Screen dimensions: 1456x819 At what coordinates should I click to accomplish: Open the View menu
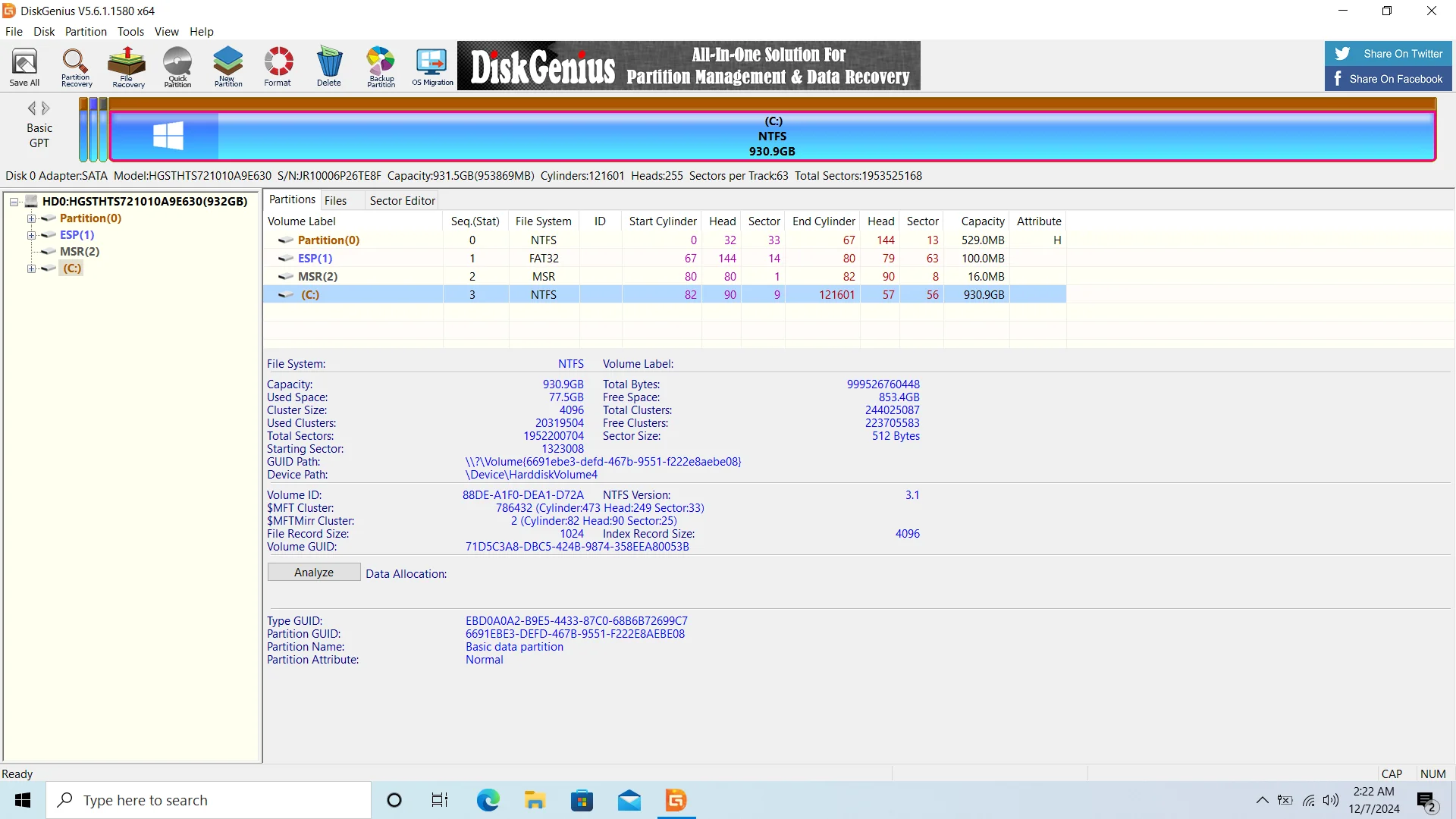coord(167,32)
